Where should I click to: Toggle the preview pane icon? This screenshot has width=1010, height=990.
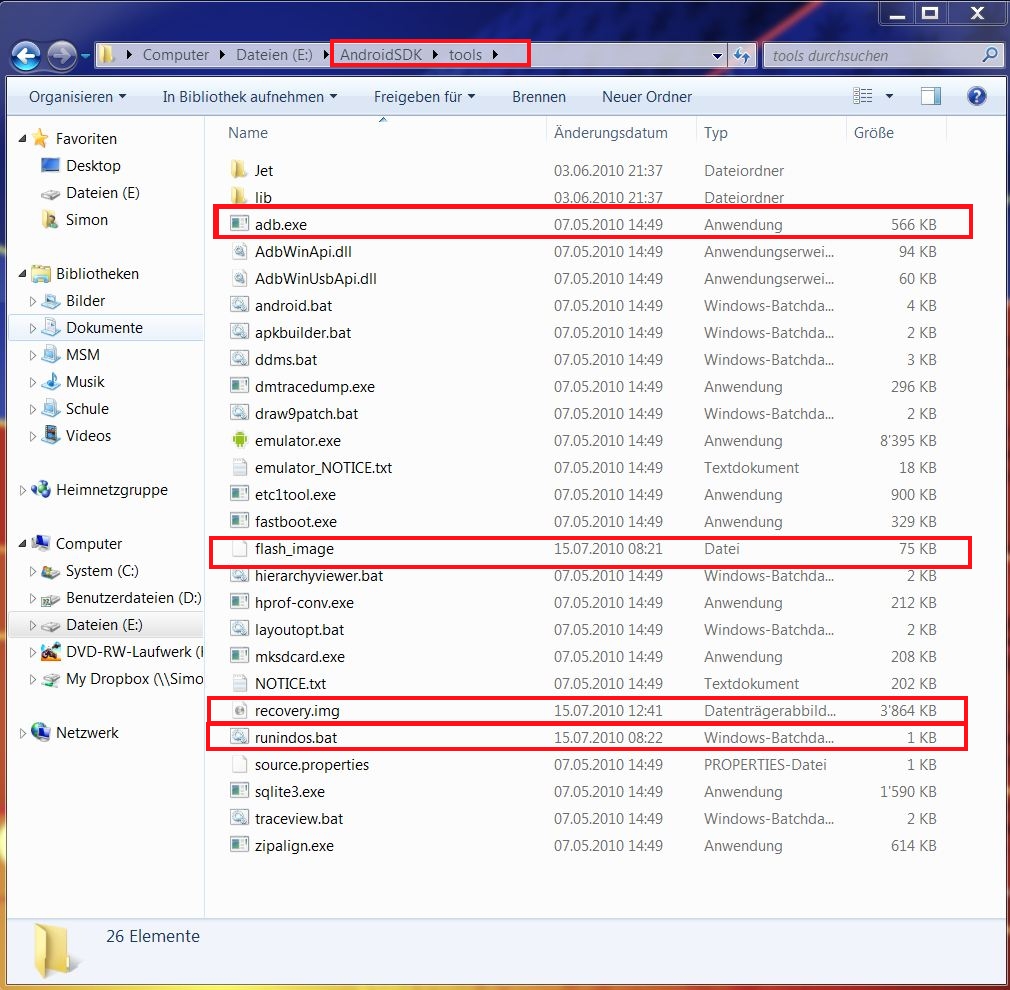[x=930, y=97]
